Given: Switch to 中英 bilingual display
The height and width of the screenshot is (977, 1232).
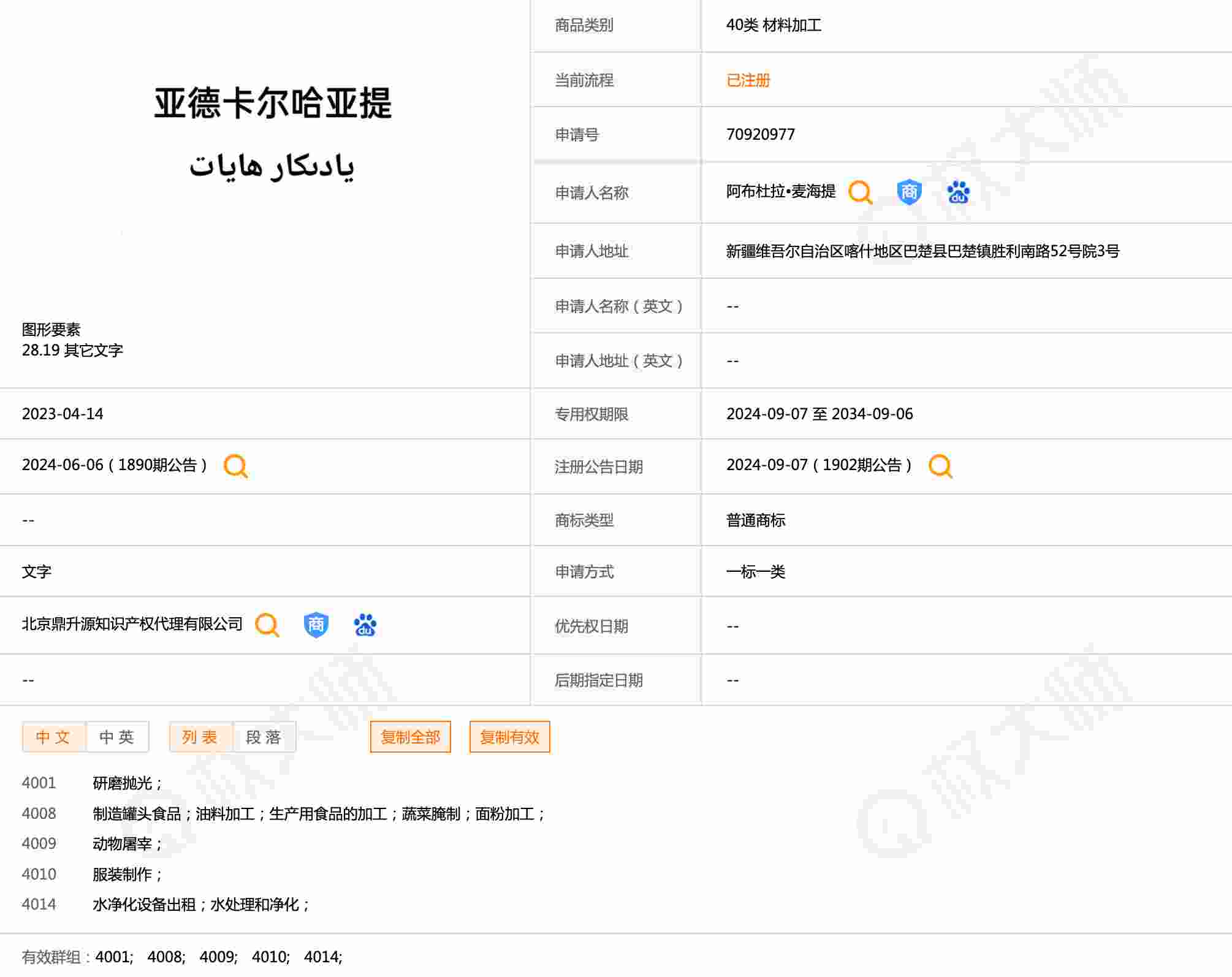Looking at the screenshot, I should (x=117, y=737).
